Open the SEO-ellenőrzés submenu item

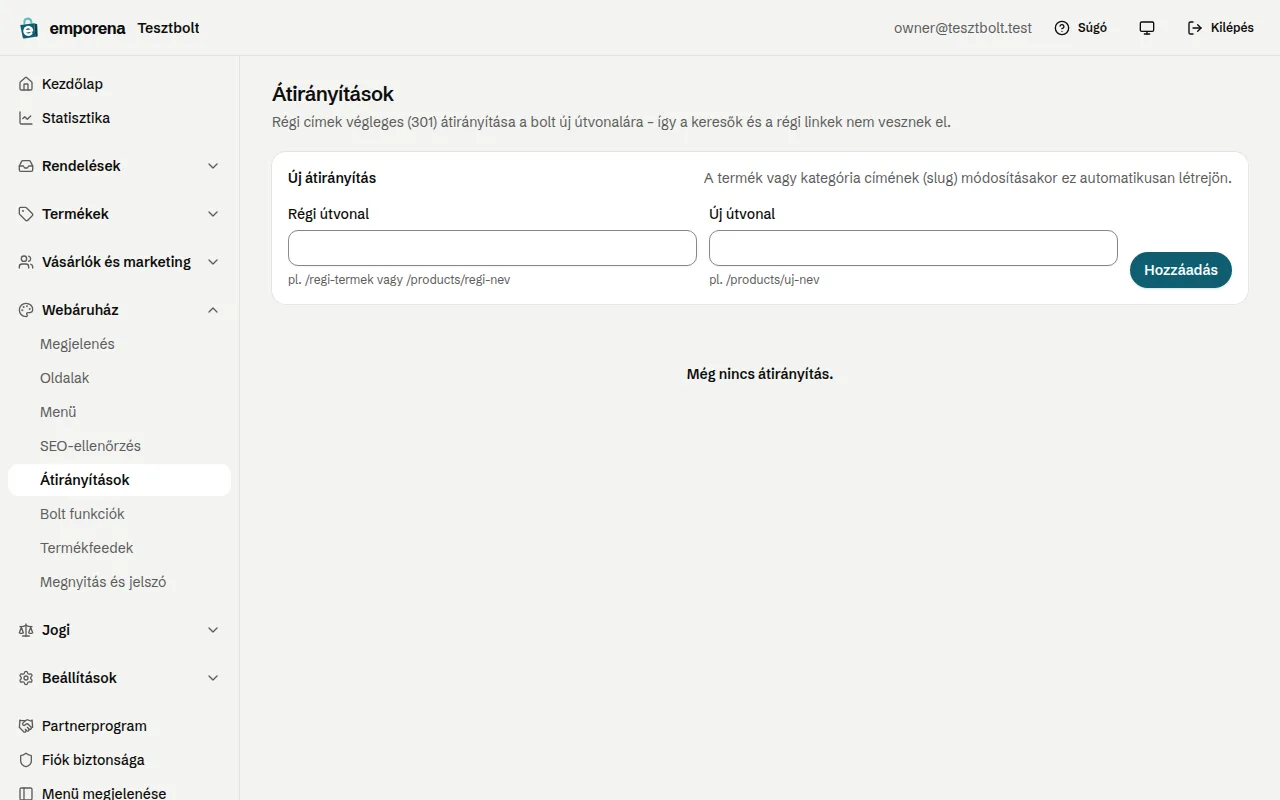(119, 446)
